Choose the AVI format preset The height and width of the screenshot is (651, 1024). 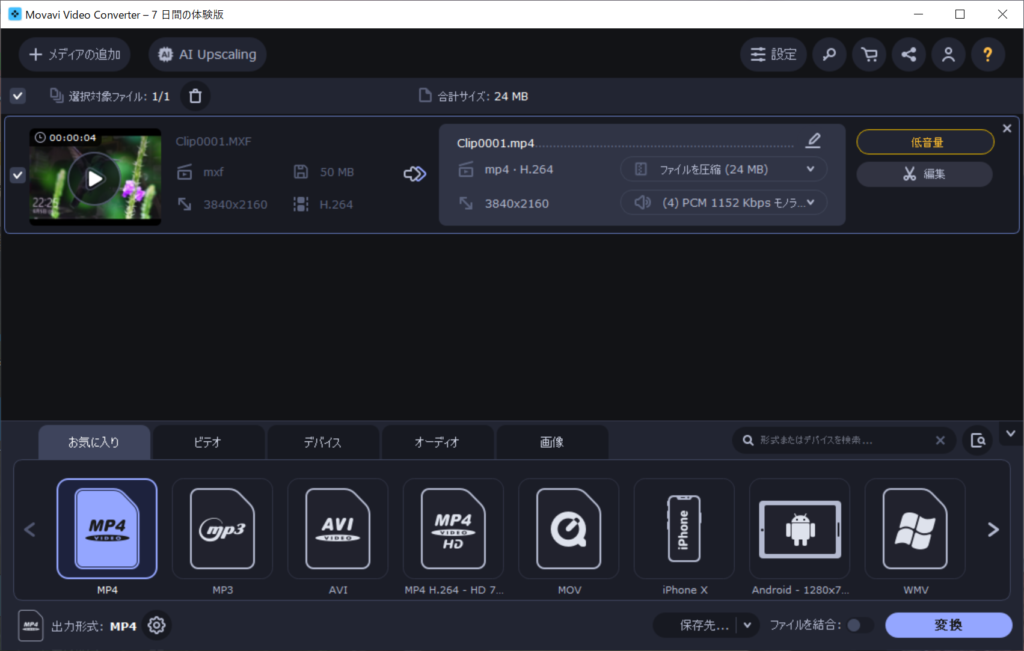[x=337, y=528]
